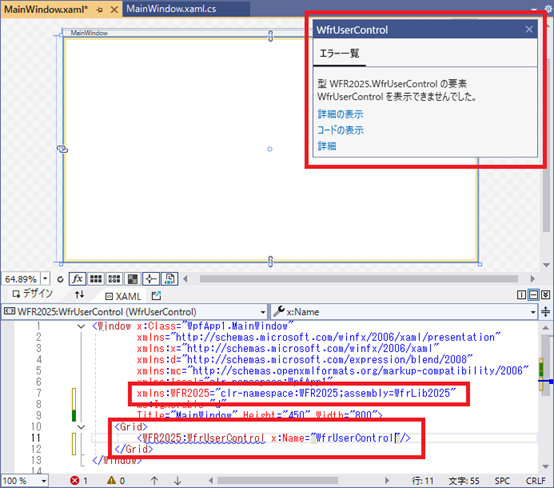The height and width of the screenshot is (488, 554).
Task: Toggle snap to gridlines
Action: tap(114, 279)
